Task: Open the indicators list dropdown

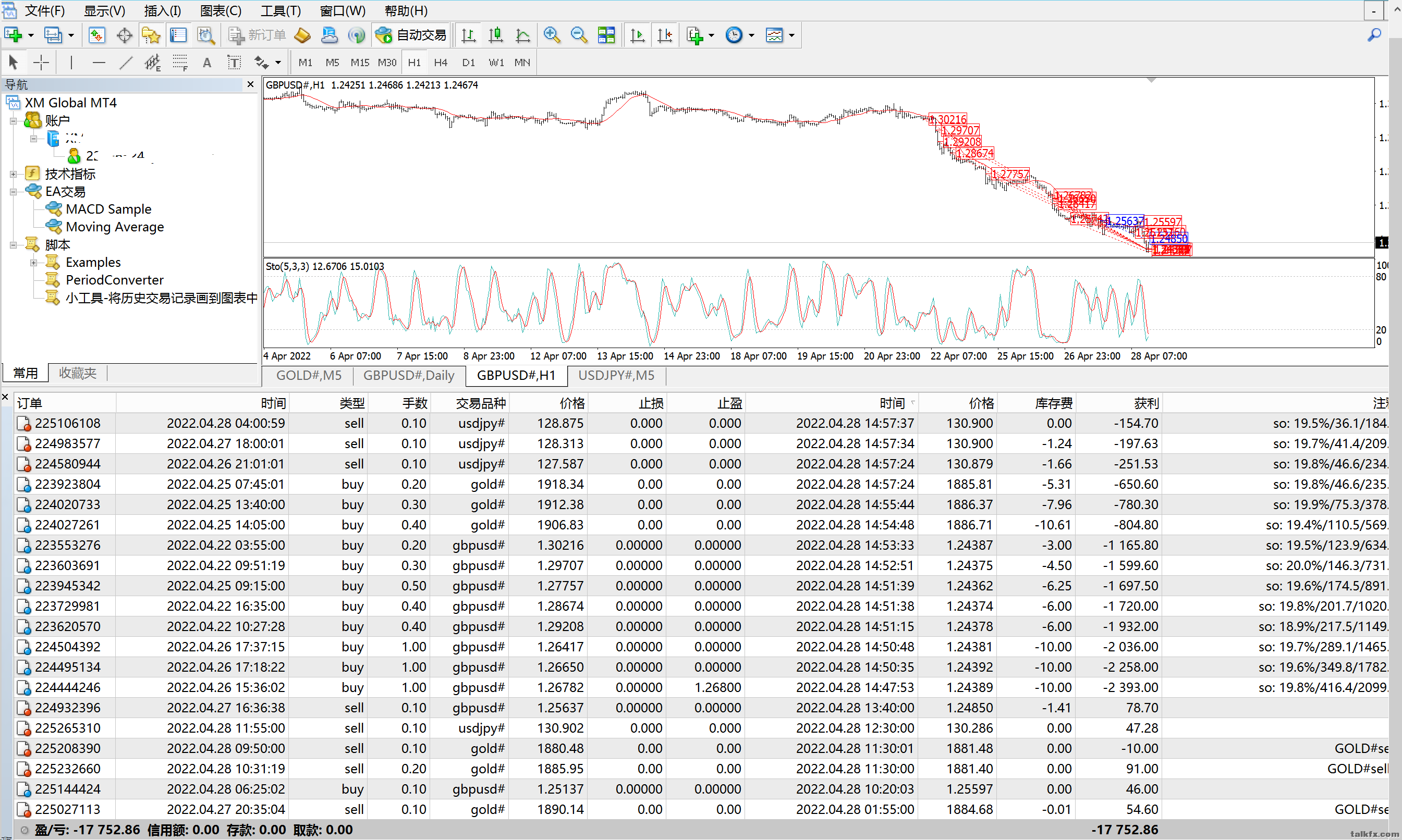Action: click(x=700, y=35)
